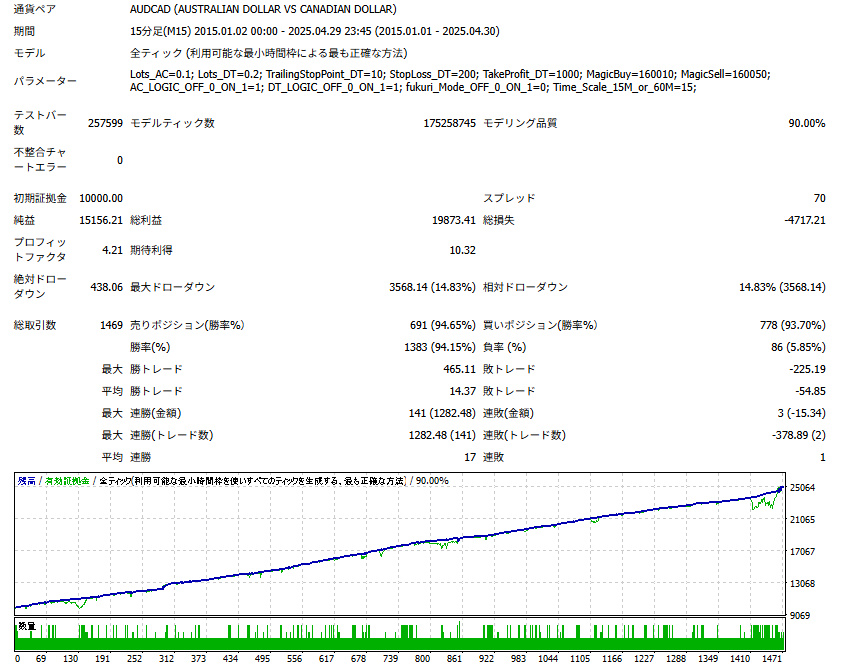This screenshot has width=841, height=669.
Task: Click the gross profit value 19873.41
Action: 454,220
